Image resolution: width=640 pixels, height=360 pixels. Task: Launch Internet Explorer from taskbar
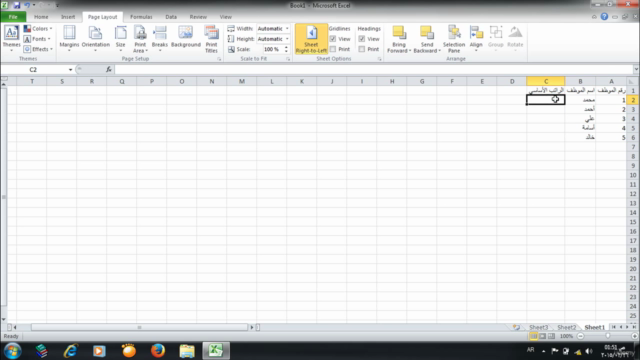(x=71, y=351)
